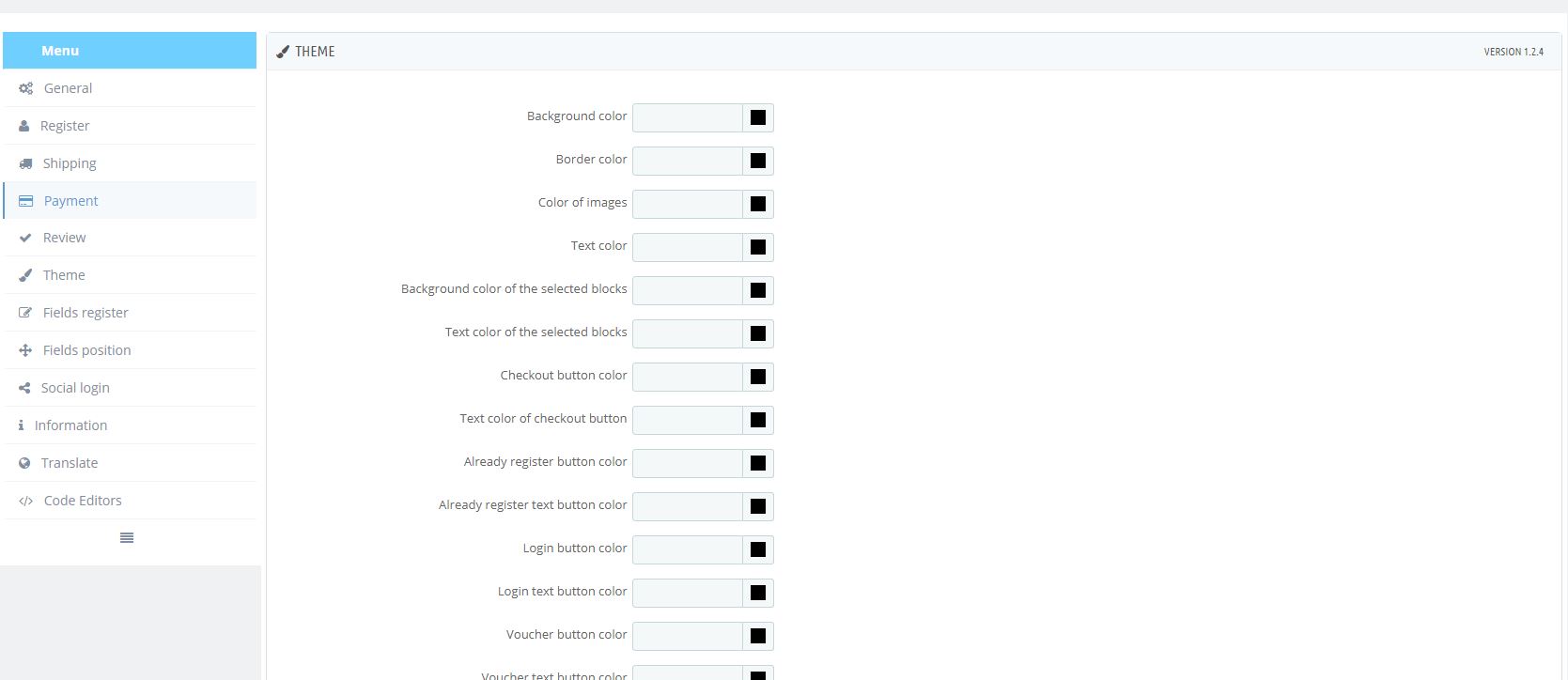
Task: Click the Text color input field
Action: [x=687, y=247]
